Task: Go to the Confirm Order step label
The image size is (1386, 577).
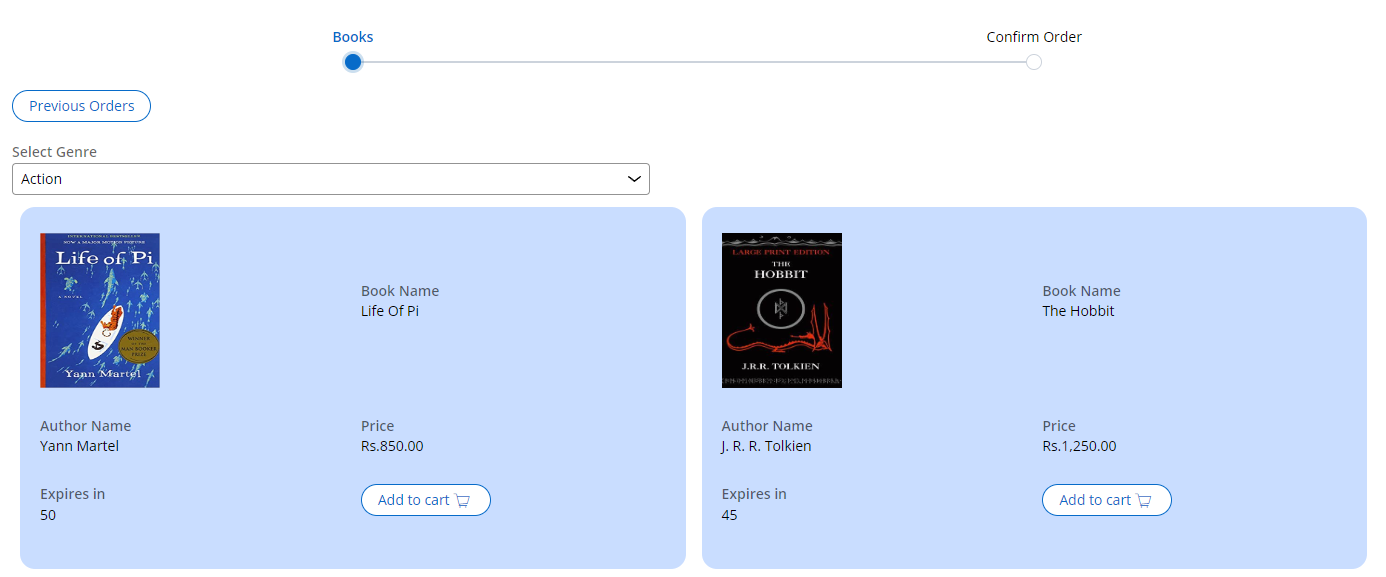Action: click(1034, 37)
